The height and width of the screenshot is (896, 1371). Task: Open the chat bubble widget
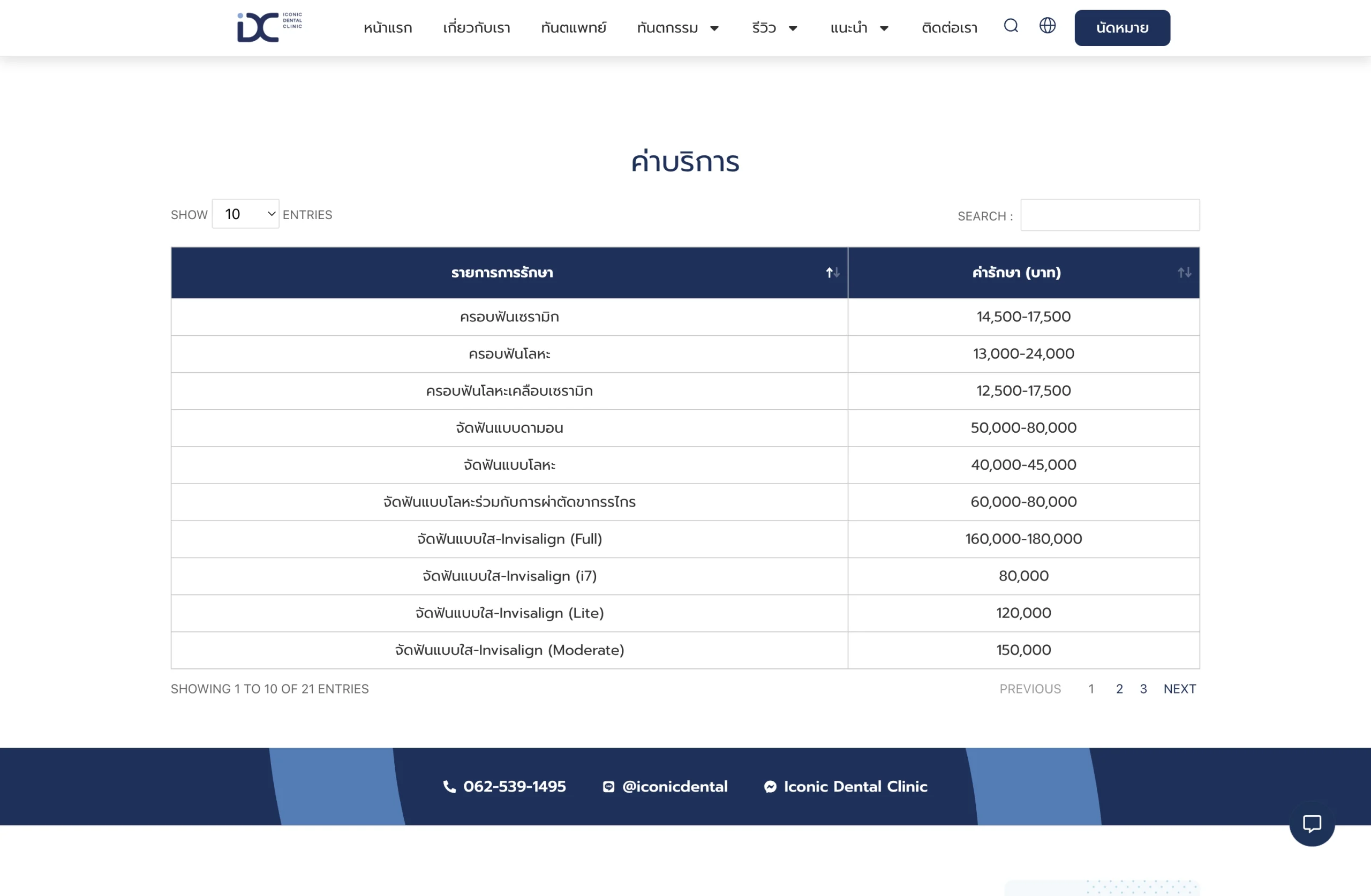(1312, 823)
